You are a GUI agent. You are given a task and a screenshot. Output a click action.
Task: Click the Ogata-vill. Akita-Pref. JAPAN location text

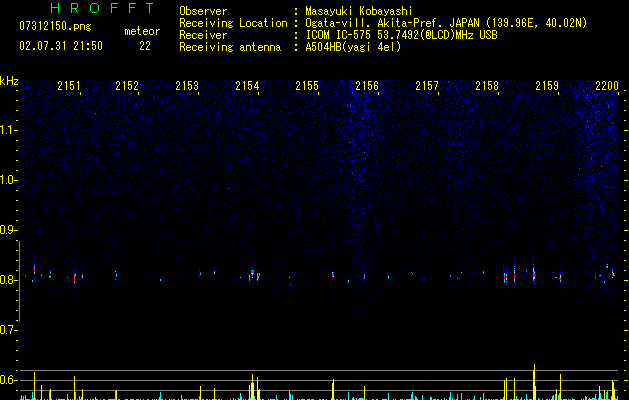click(x=446, y=23)
